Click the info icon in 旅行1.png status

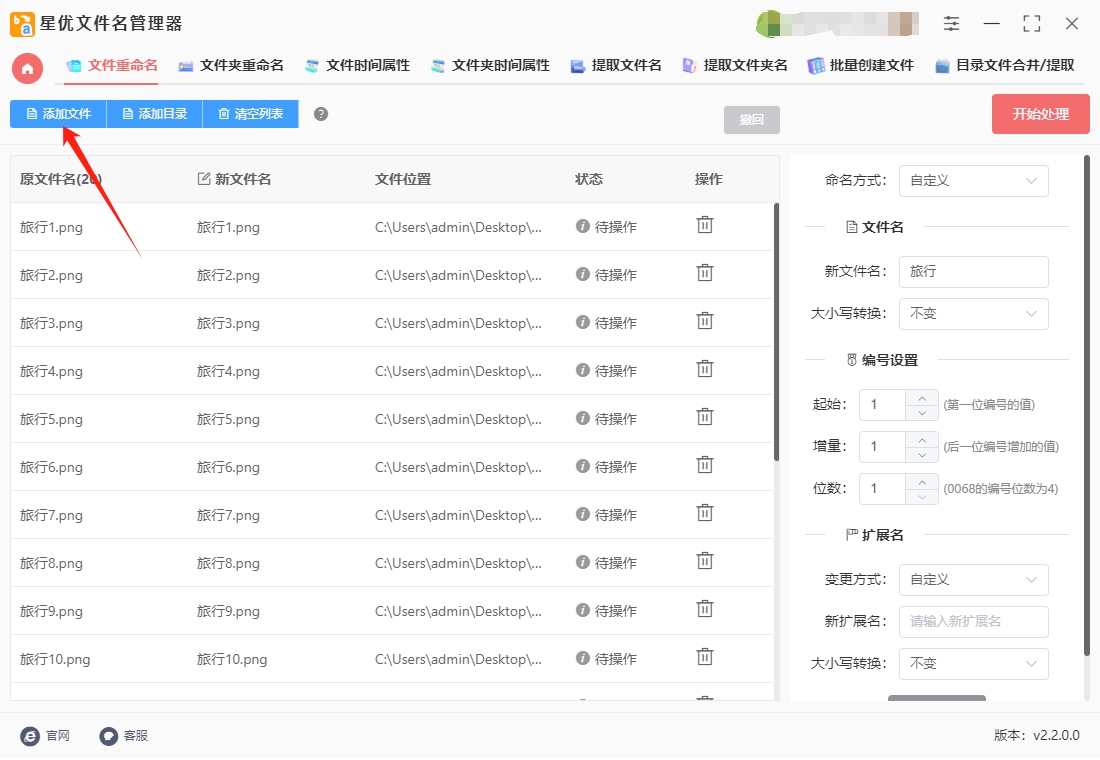[x=582, y=226]
